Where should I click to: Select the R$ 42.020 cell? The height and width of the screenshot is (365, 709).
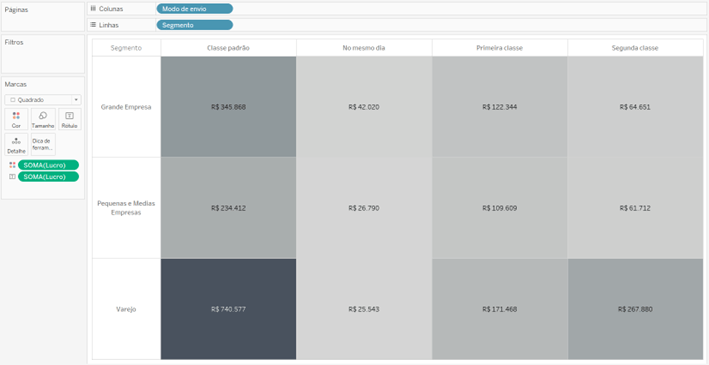[x=364, y=107]
